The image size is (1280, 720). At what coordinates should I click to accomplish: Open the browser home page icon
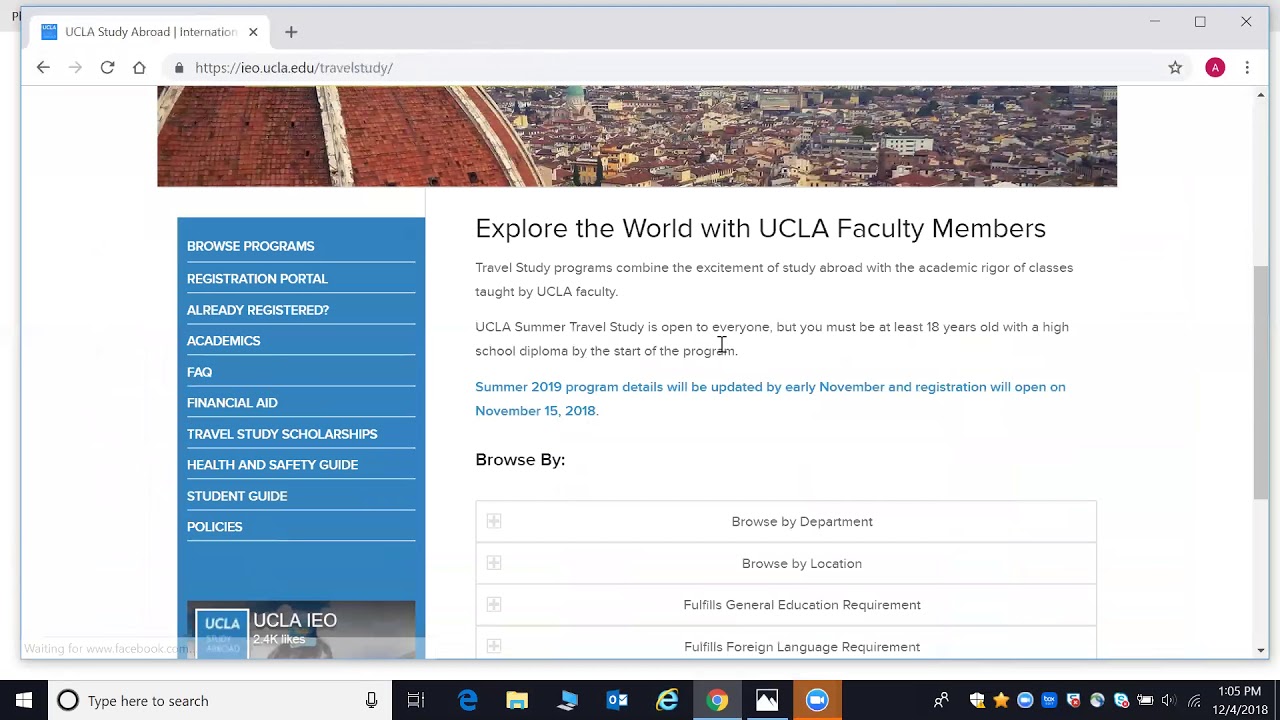tap(139, 67)
